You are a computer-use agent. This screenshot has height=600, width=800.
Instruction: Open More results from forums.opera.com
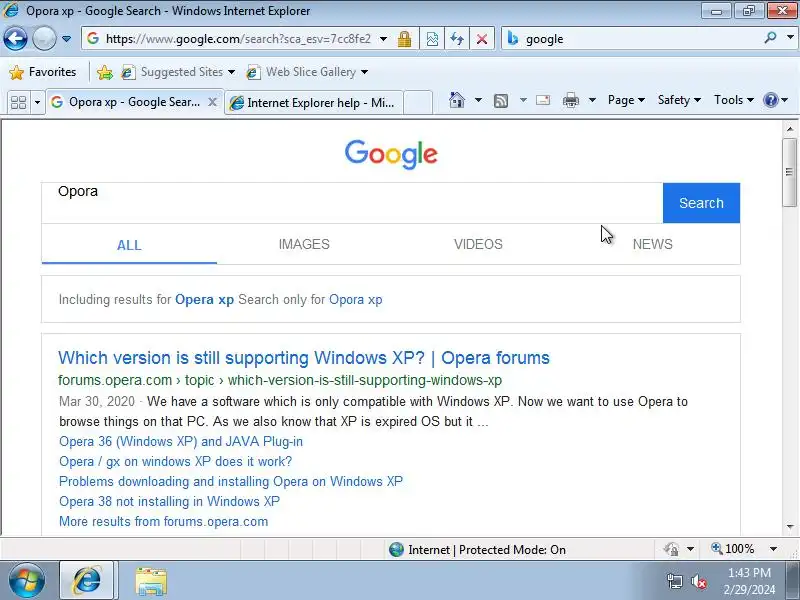point(163,521)
